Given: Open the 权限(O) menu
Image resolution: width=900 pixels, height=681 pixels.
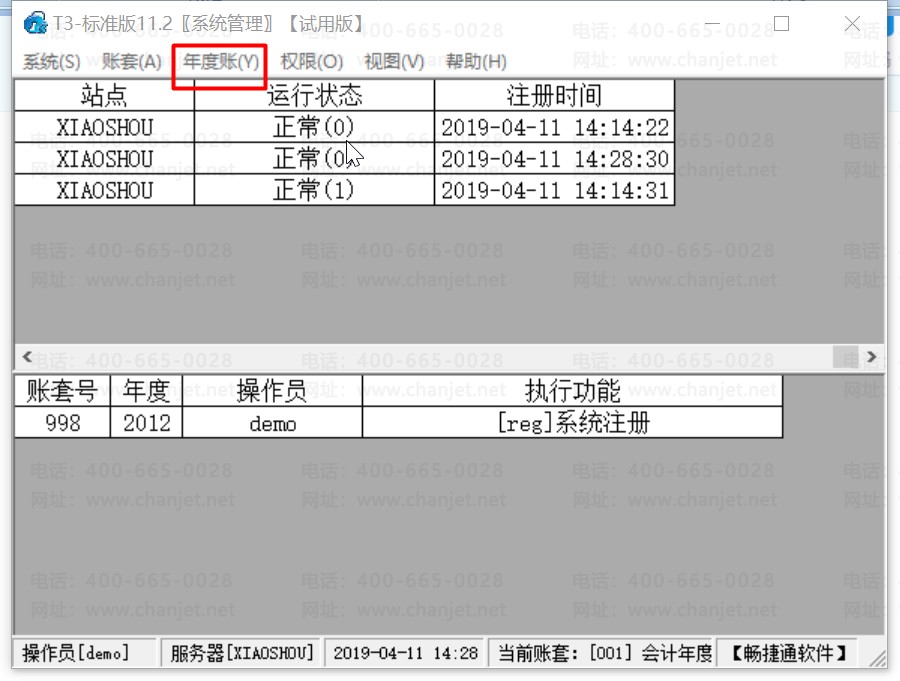Looking at the screenshot, I should point(312,61).
